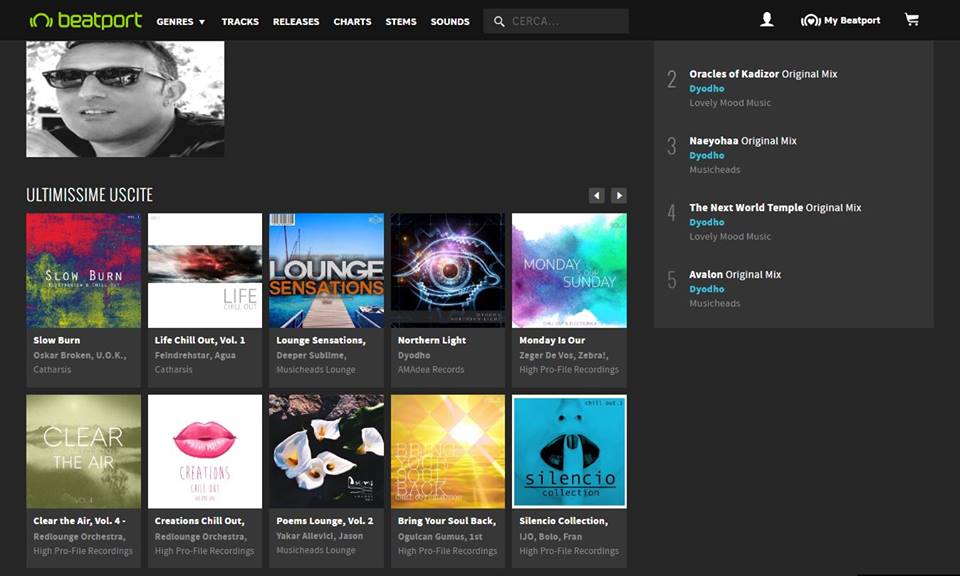Open High Pro-File Recordings under Monday Is Our

coord(569,370)
